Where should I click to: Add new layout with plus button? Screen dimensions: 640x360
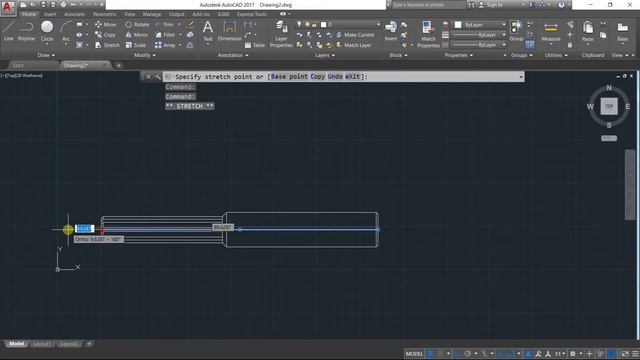tap(89, 344)
